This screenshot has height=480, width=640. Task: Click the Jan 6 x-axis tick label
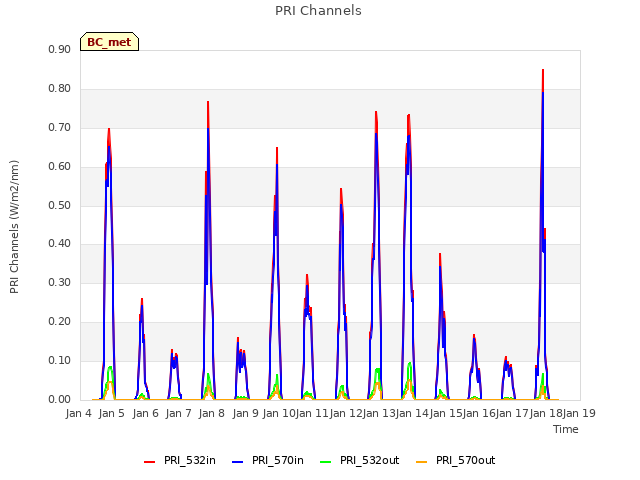(145, 413)
